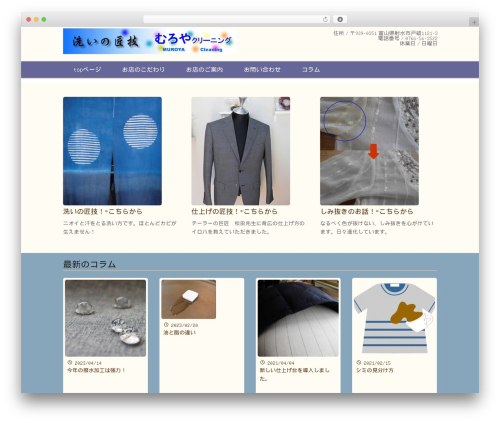Open シミの見分け方 article link

(375, 370)
